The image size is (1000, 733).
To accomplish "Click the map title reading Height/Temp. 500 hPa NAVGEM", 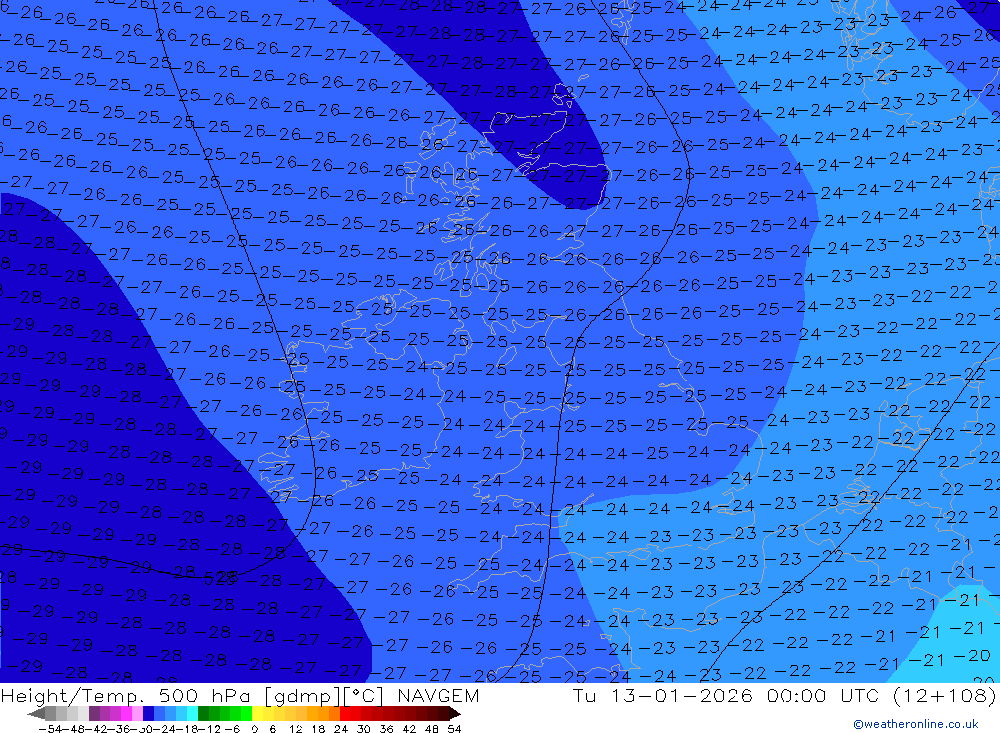I will click(240, 695).
